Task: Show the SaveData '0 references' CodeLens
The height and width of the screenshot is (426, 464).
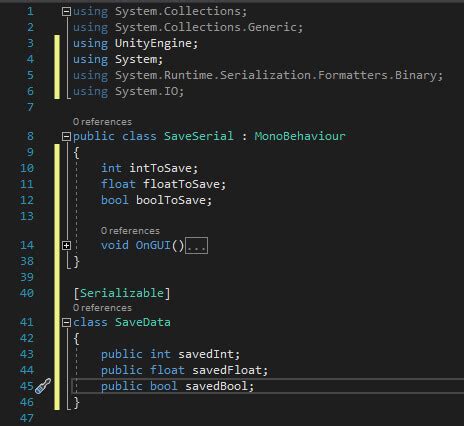Action: (x=102, y=308)
